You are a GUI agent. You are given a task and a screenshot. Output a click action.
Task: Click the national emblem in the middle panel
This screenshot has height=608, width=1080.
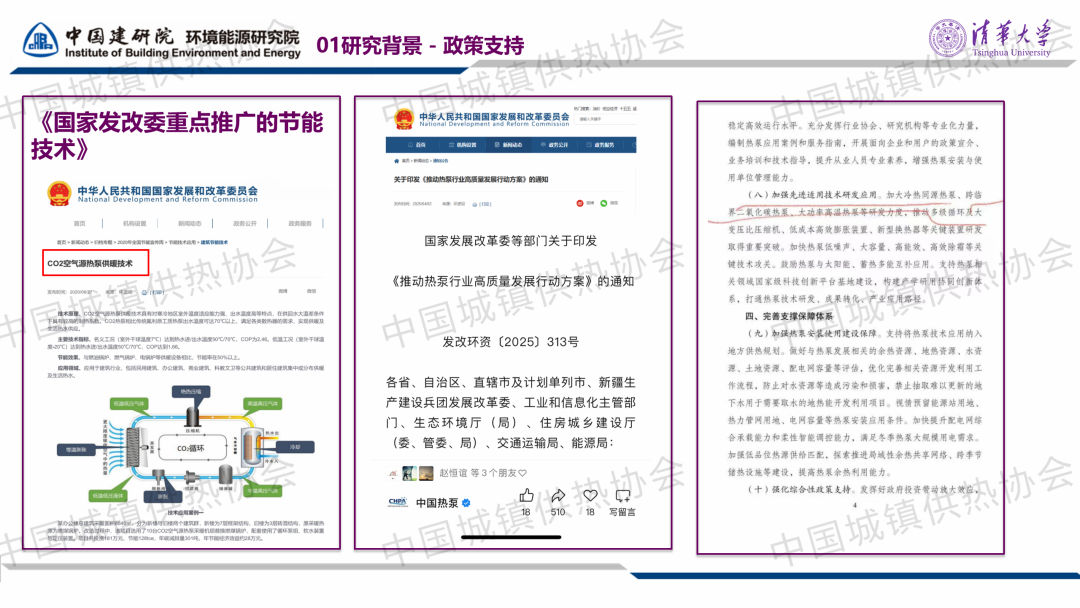coord(402,121)
